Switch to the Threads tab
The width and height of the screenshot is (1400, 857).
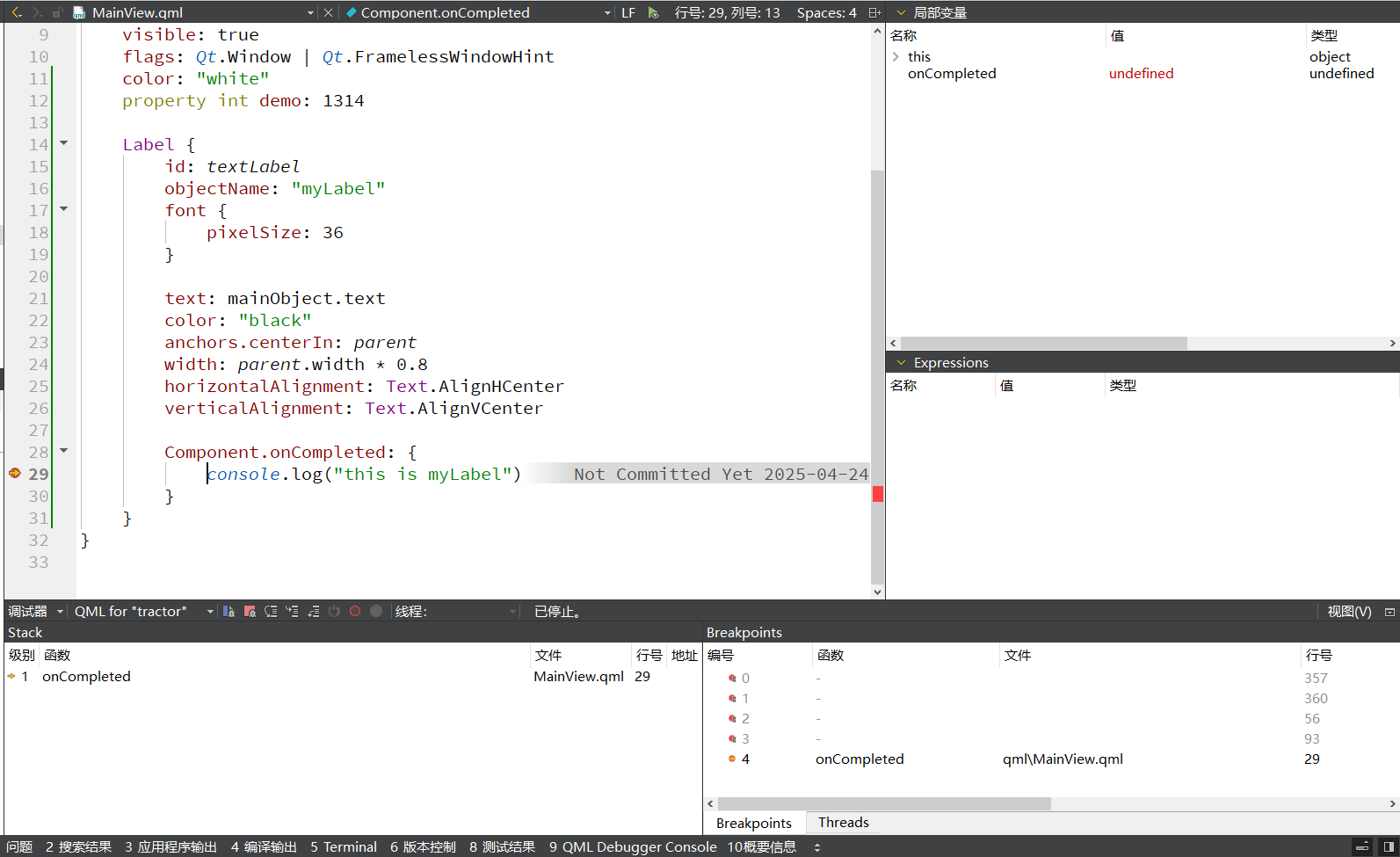(x=843, y=823)
